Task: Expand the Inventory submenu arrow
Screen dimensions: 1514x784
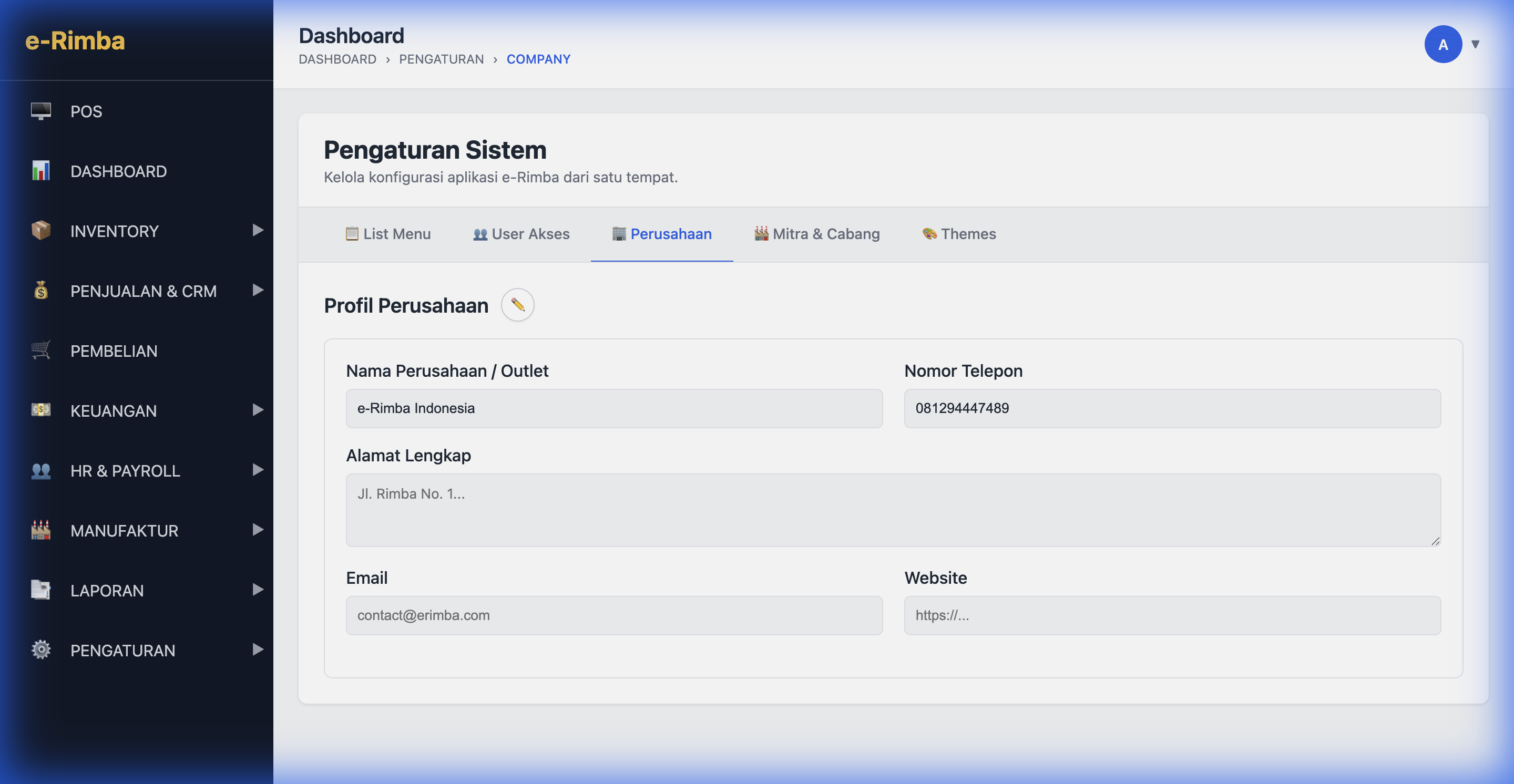Action: (257, 230)
